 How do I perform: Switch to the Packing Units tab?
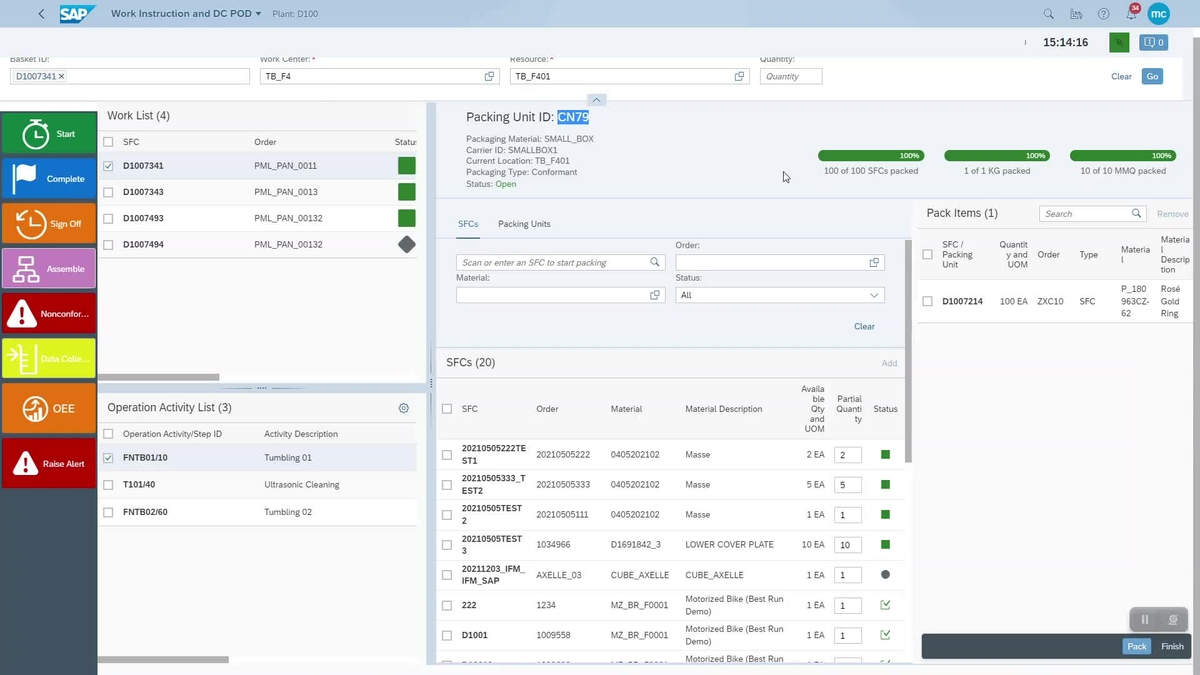pos(524,224)
